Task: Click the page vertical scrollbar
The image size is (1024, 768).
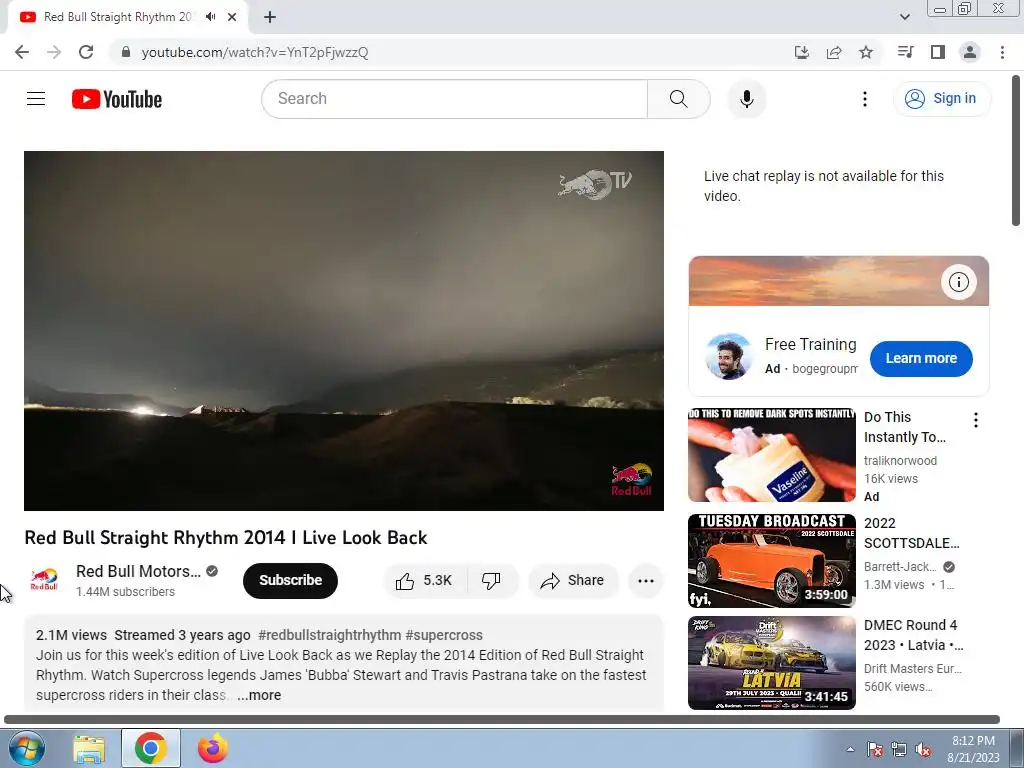Action: (x=1016, y=152)
